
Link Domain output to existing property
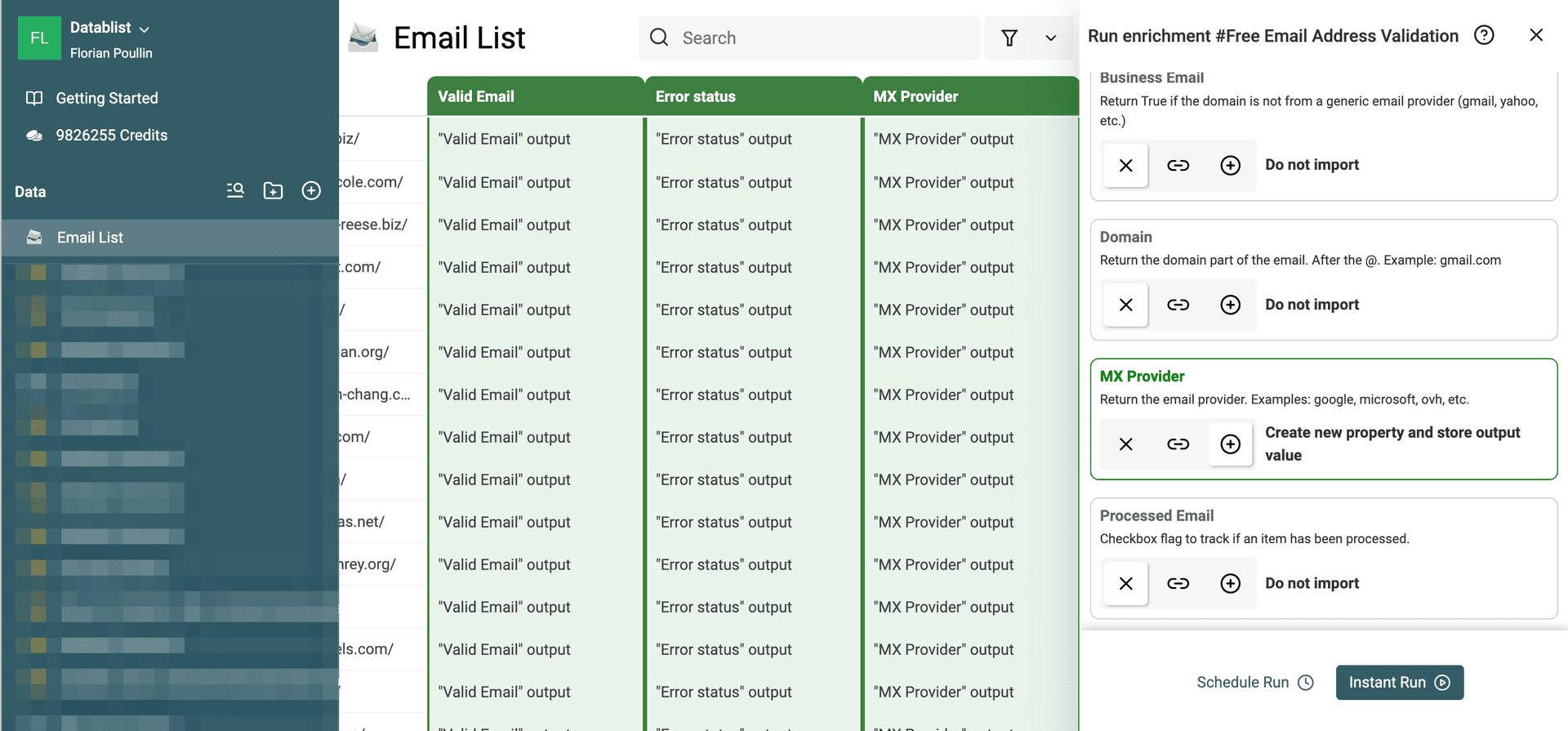pos(1178,305)
